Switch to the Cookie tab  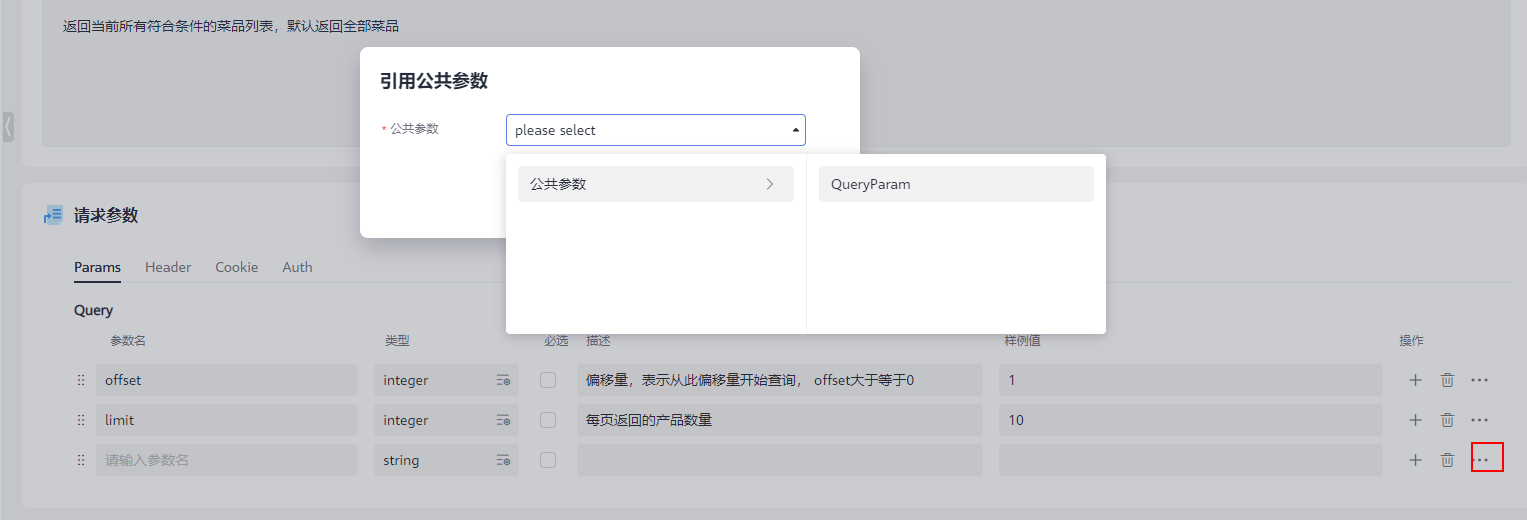coord(237,267)
